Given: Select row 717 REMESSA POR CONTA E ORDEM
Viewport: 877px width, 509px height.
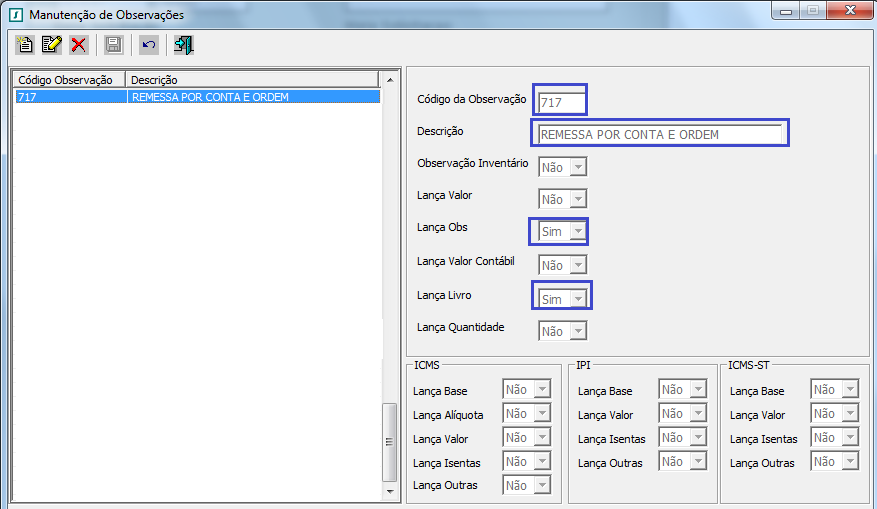Looking at the screenshot, I should (x=196, y=97).
